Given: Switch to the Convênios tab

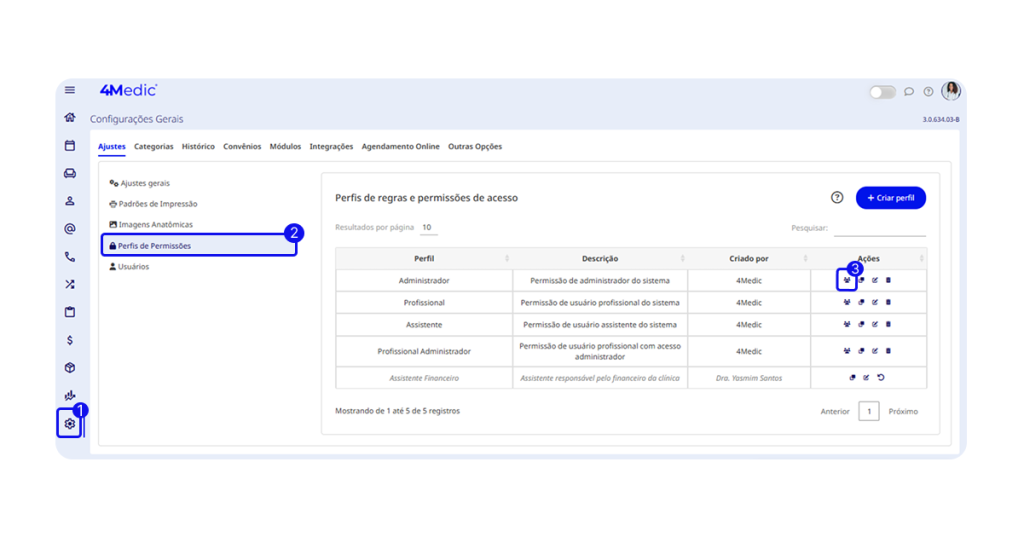Looking at the screenshot, I should point(242,147).
